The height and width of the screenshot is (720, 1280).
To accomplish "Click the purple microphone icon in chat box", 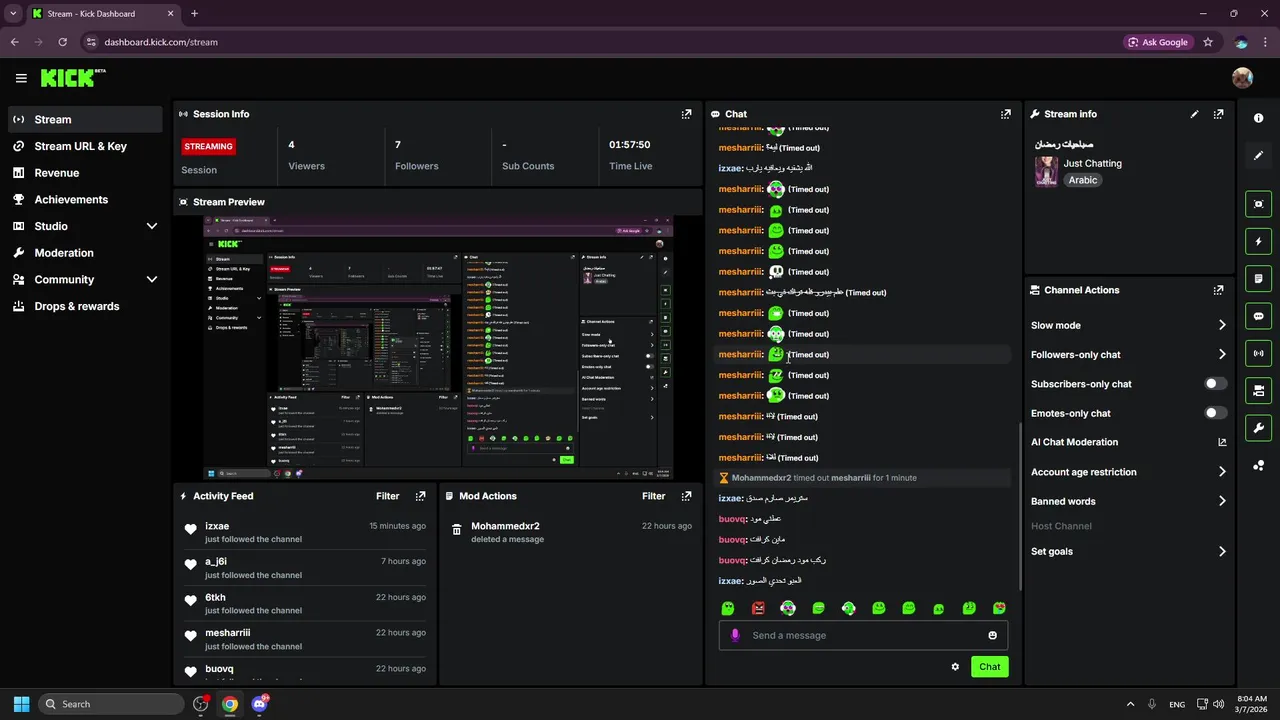I will click(x=735, y=635).
